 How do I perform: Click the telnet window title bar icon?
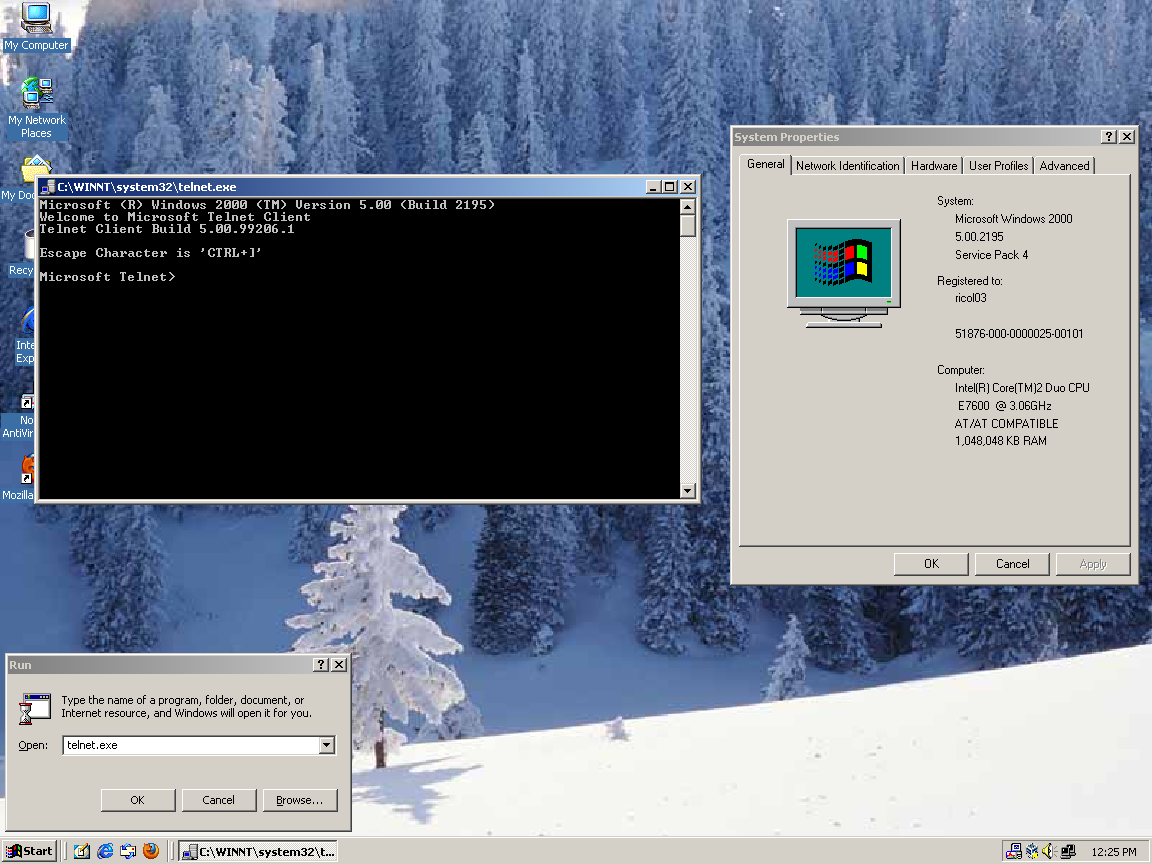tap(48, 187)
